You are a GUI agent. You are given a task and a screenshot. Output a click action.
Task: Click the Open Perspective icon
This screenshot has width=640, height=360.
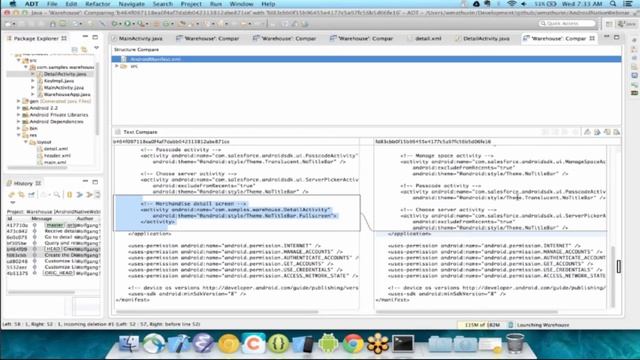[609, 24]
